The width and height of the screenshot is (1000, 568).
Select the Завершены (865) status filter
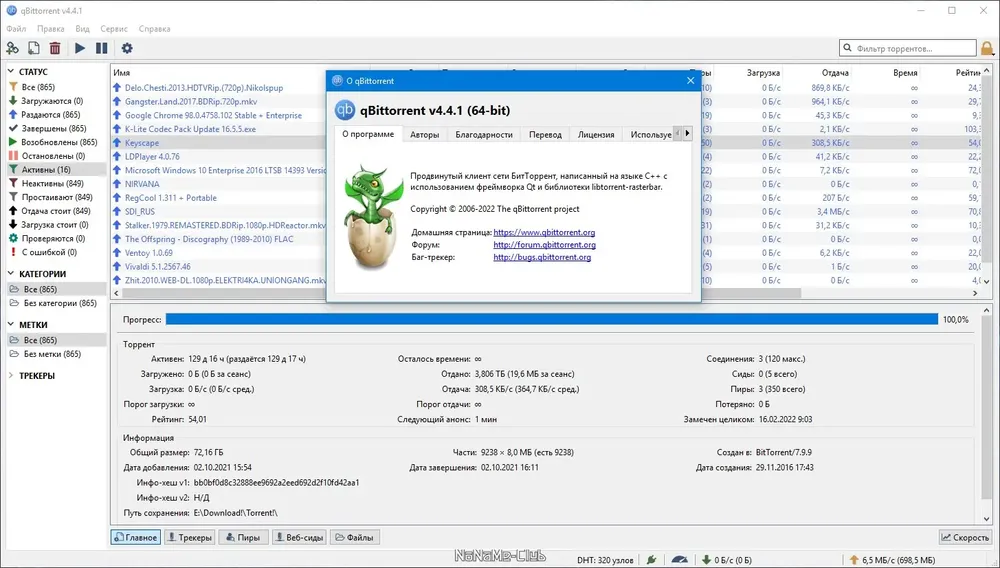[x=56, y=128]
